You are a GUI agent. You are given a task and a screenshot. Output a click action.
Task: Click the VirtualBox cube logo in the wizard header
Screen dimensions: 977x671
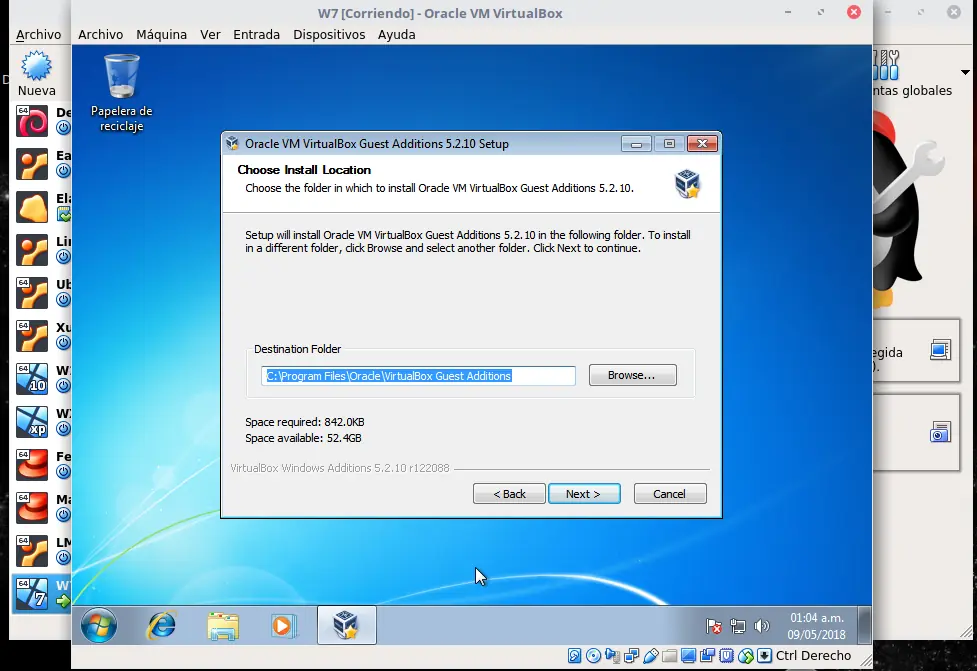pos(687,184)
